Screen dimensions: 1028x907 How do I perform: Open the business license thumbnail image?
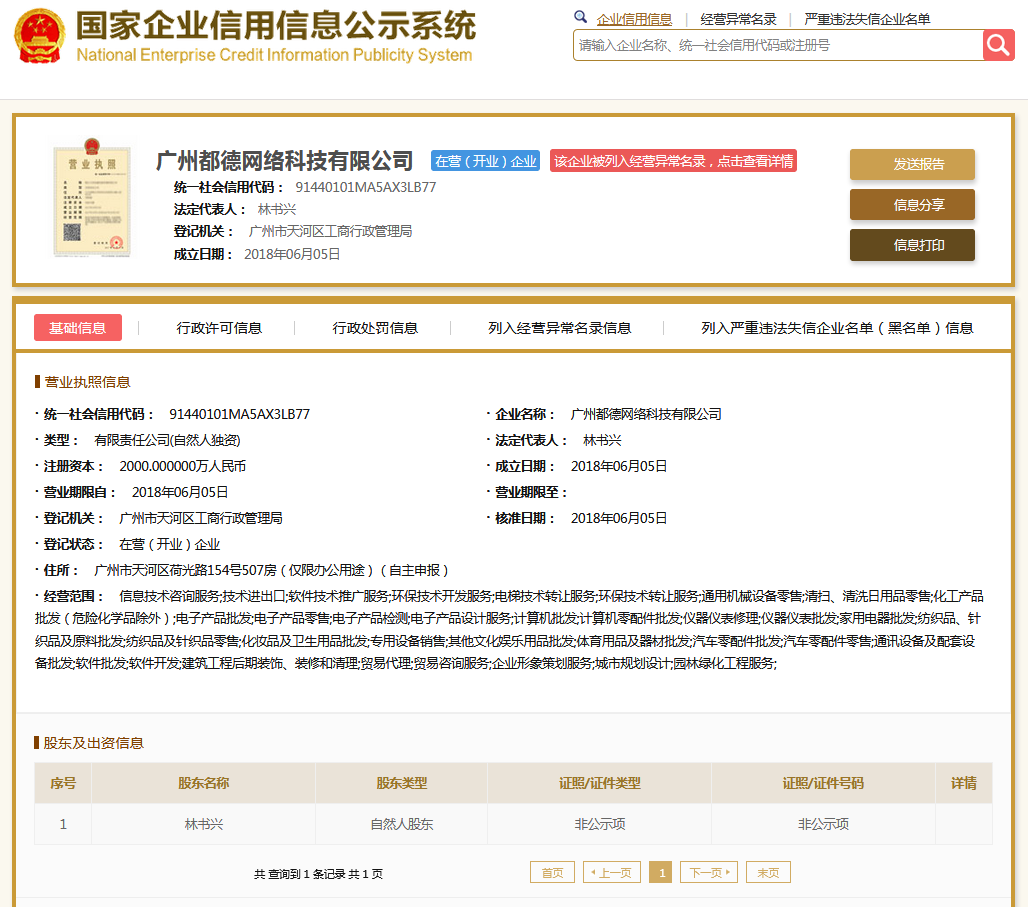91,200
